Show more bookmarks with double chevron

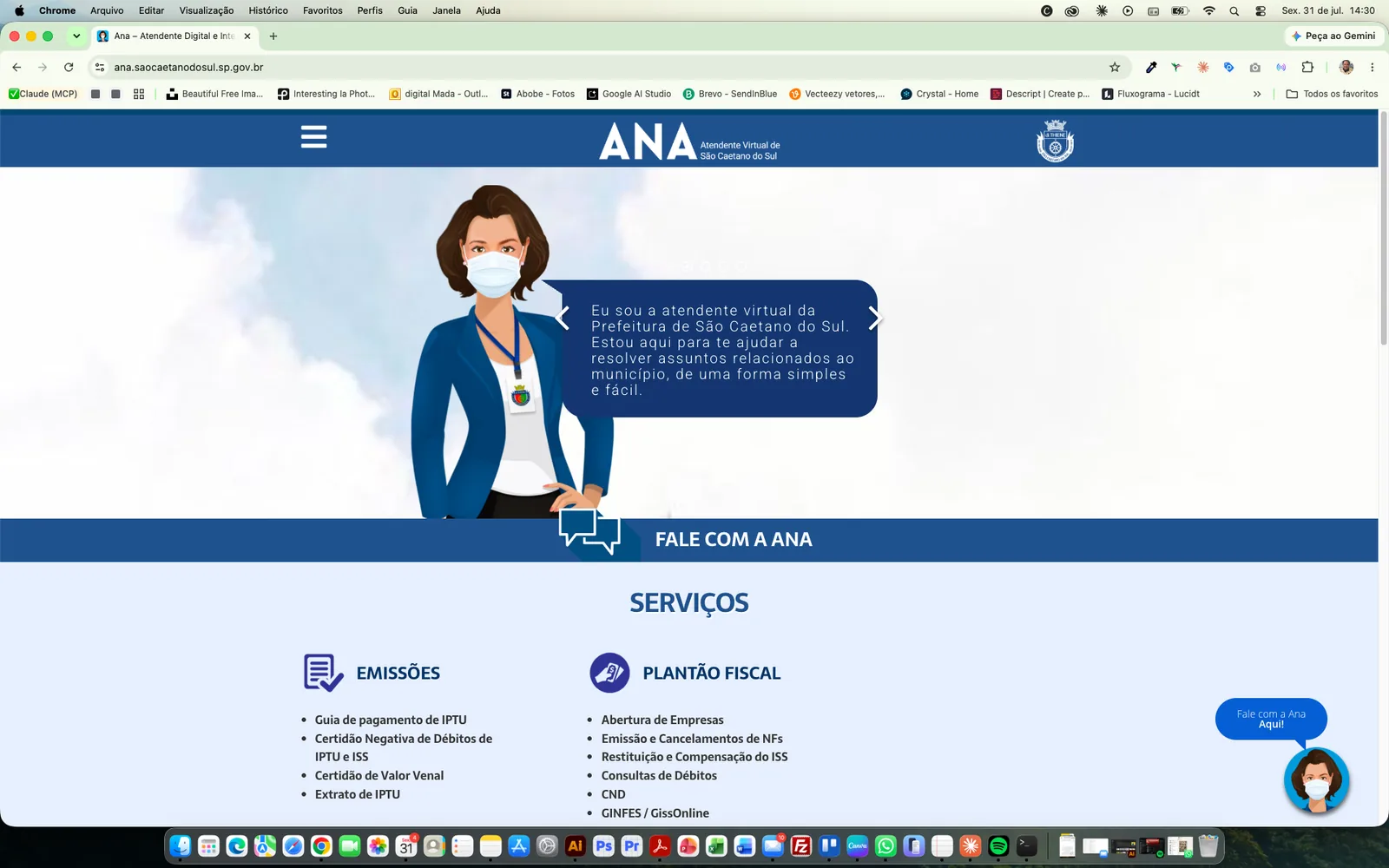coord(1257,94)
